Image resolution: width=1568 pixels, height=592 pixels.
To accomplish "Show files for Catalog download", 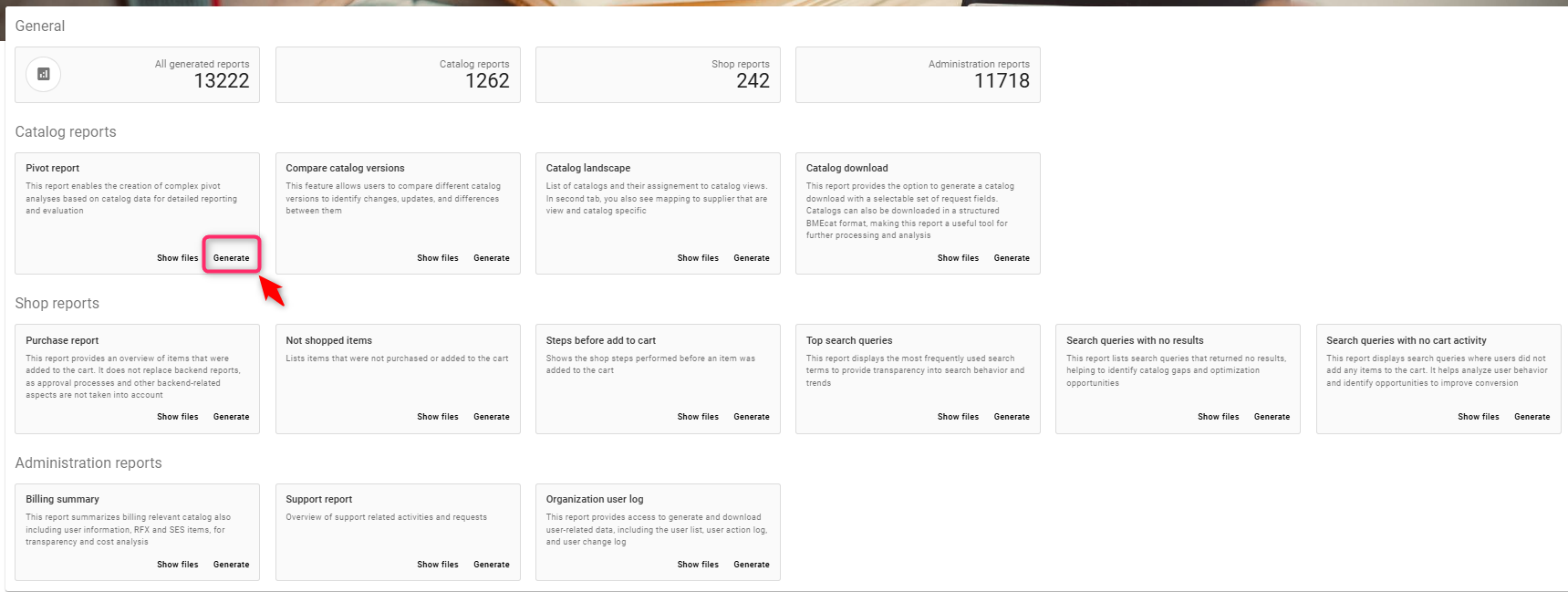I will 958,258.
